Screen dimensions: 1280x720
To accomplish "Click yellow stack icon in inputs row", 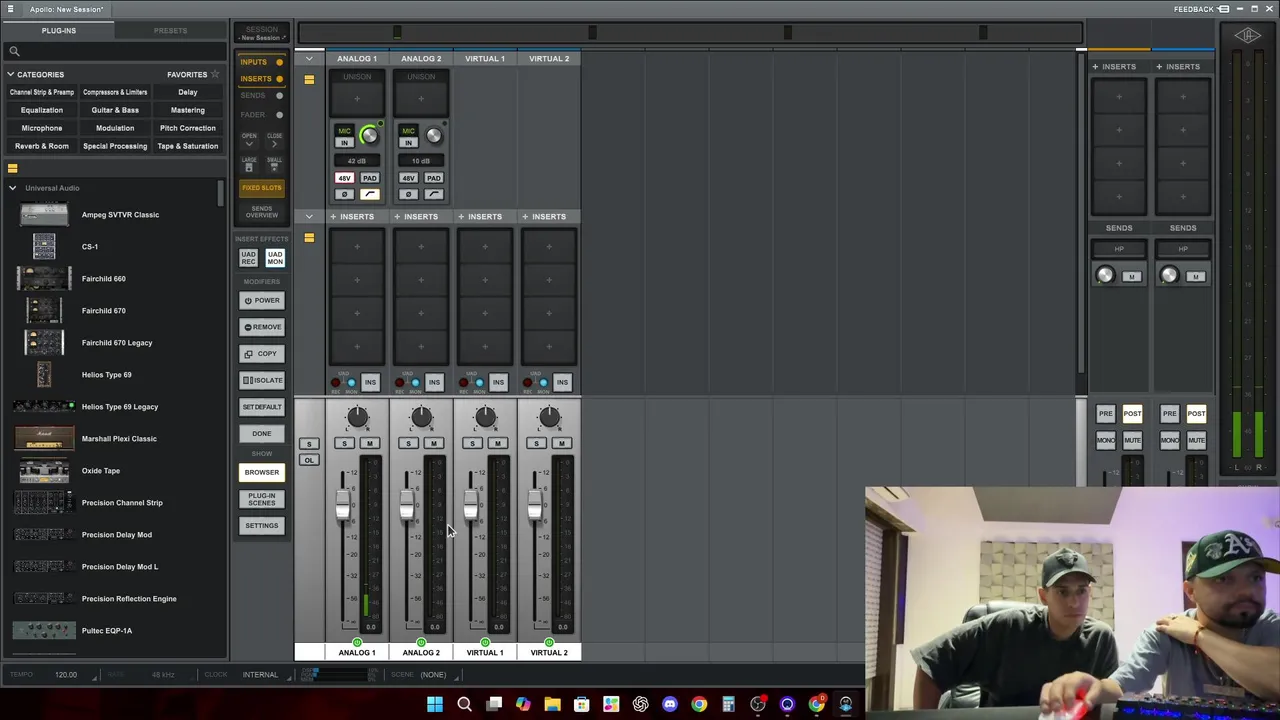I will pyautogui.click(x=309, y=79).
